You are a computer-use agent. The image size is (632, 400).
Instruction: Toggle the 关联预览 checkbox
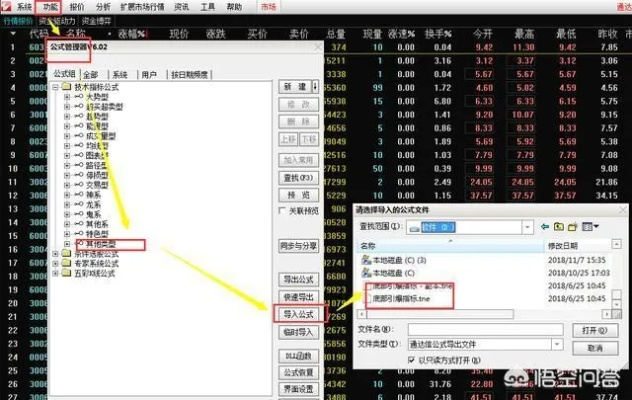[282, 210]
